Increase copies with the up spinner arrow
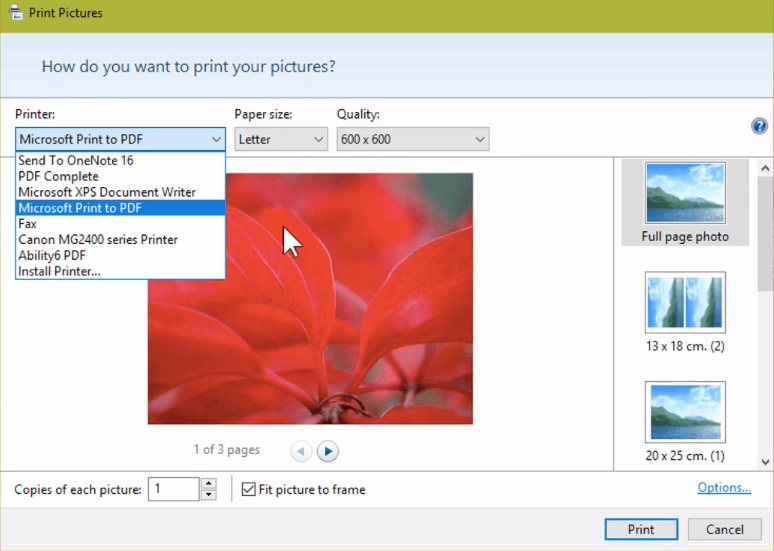This screenshot has width=774, height=551. pyautogui.click(x=208, y=484)
